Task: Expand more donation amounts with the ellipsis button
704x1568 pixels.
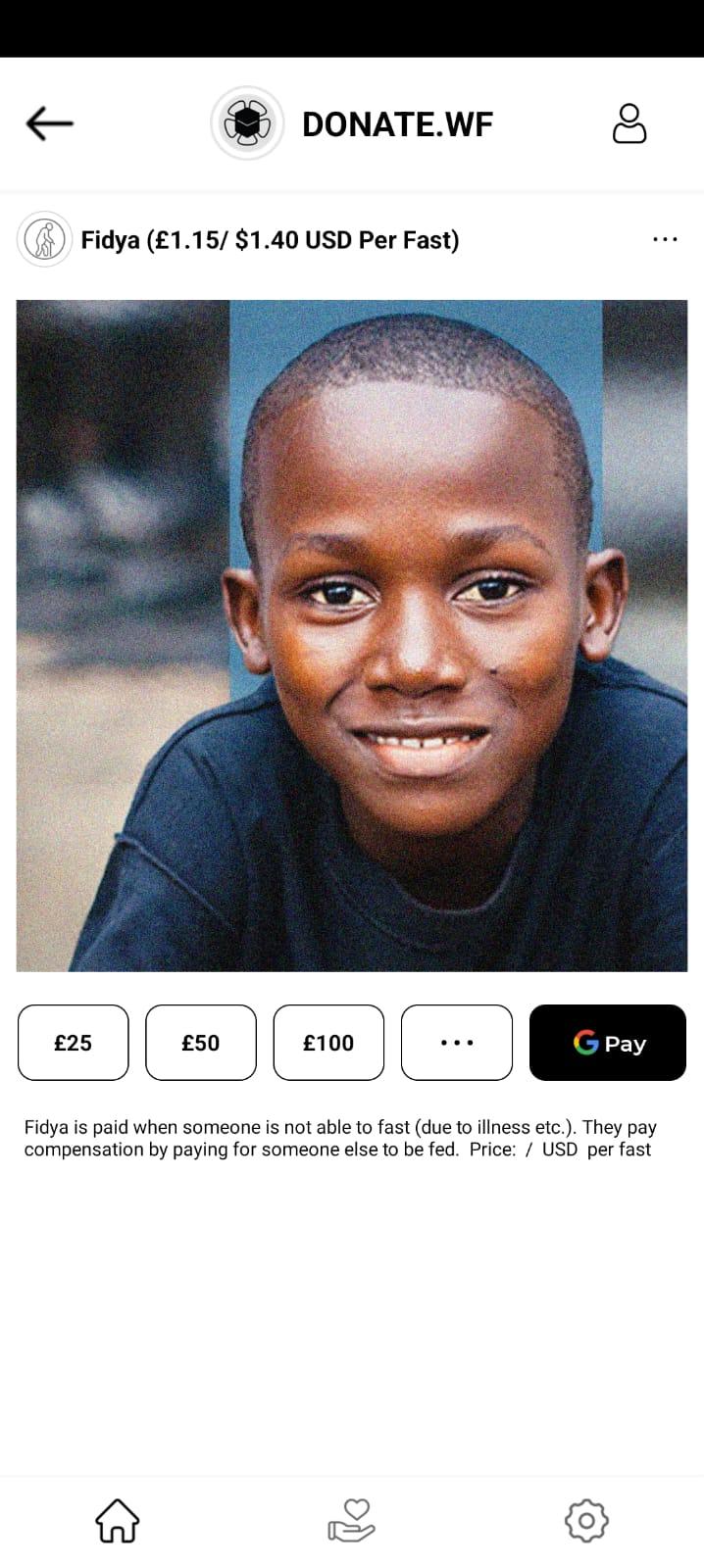Action: (457, 1043)
